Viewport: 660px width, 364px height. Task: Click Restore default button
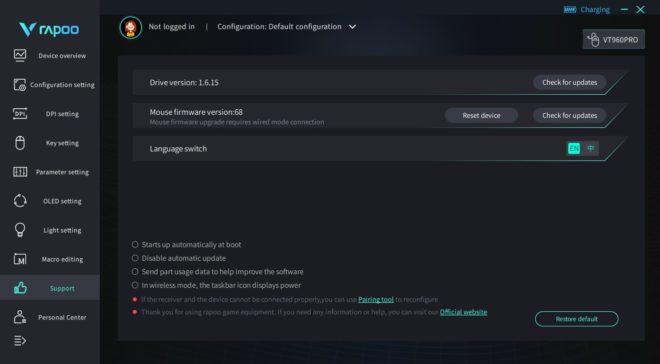[577, 319]
